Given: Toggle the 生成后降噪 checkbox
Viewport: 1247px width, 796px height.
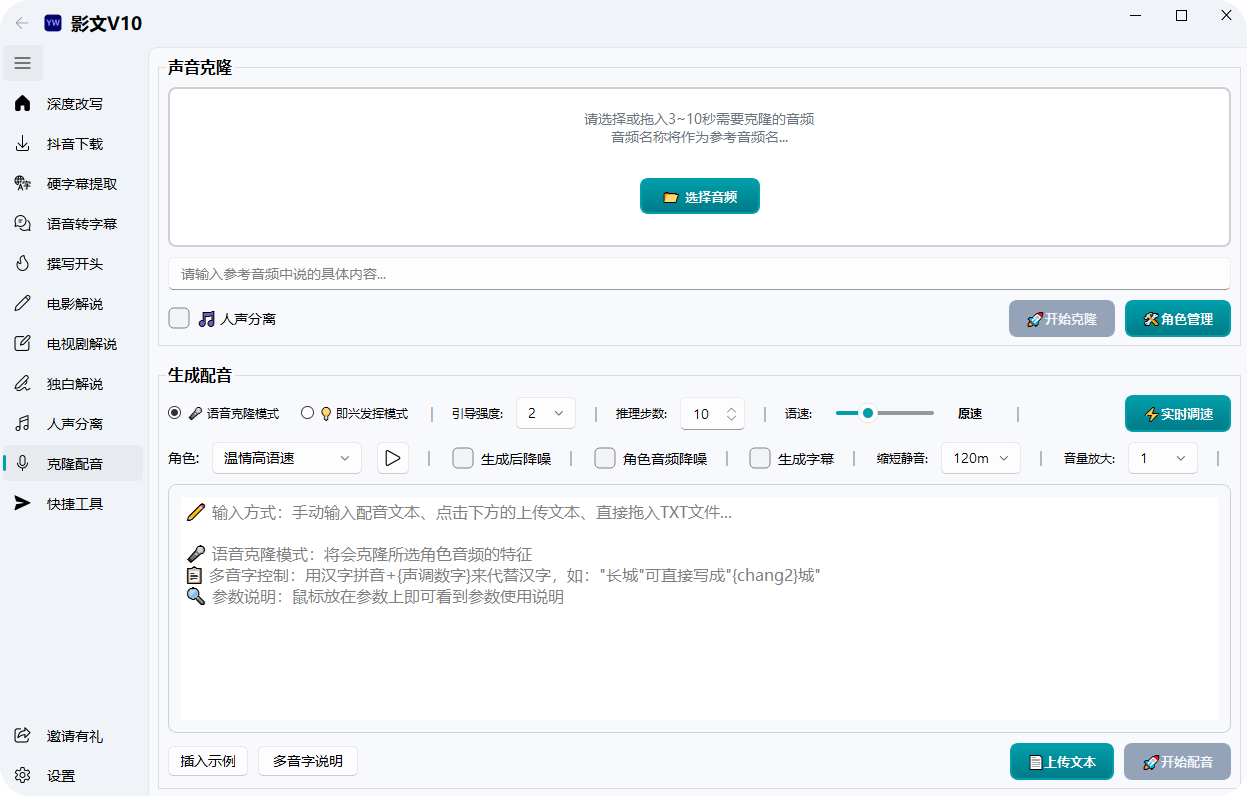Looking at the screenshot, I should tap(463, 458).
